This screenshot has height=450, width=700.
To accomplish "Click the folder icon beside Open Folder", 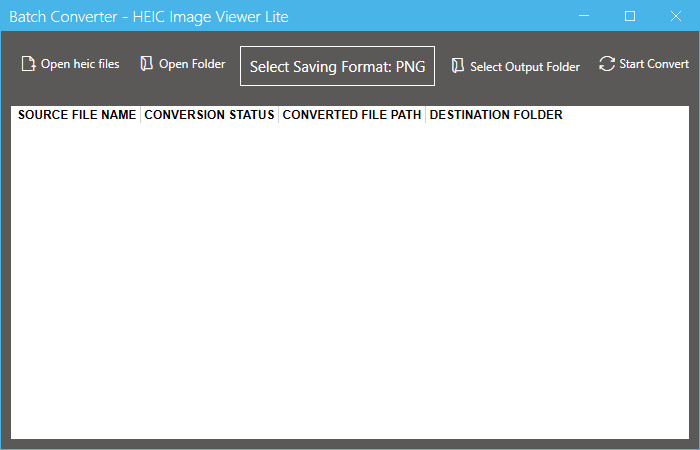I will [147, 65].
